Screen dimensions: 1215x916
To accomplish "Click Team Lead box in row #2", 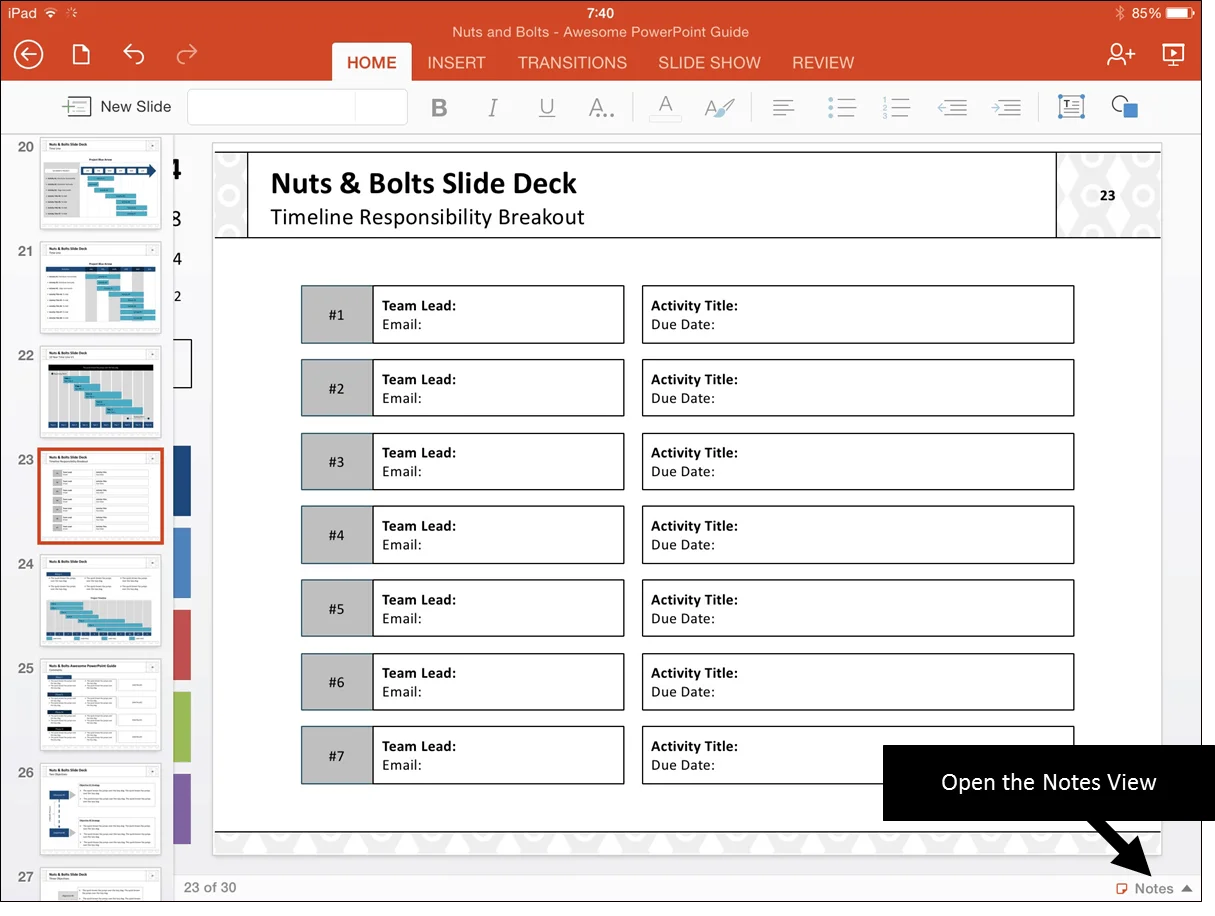I will tap(498, 388).
